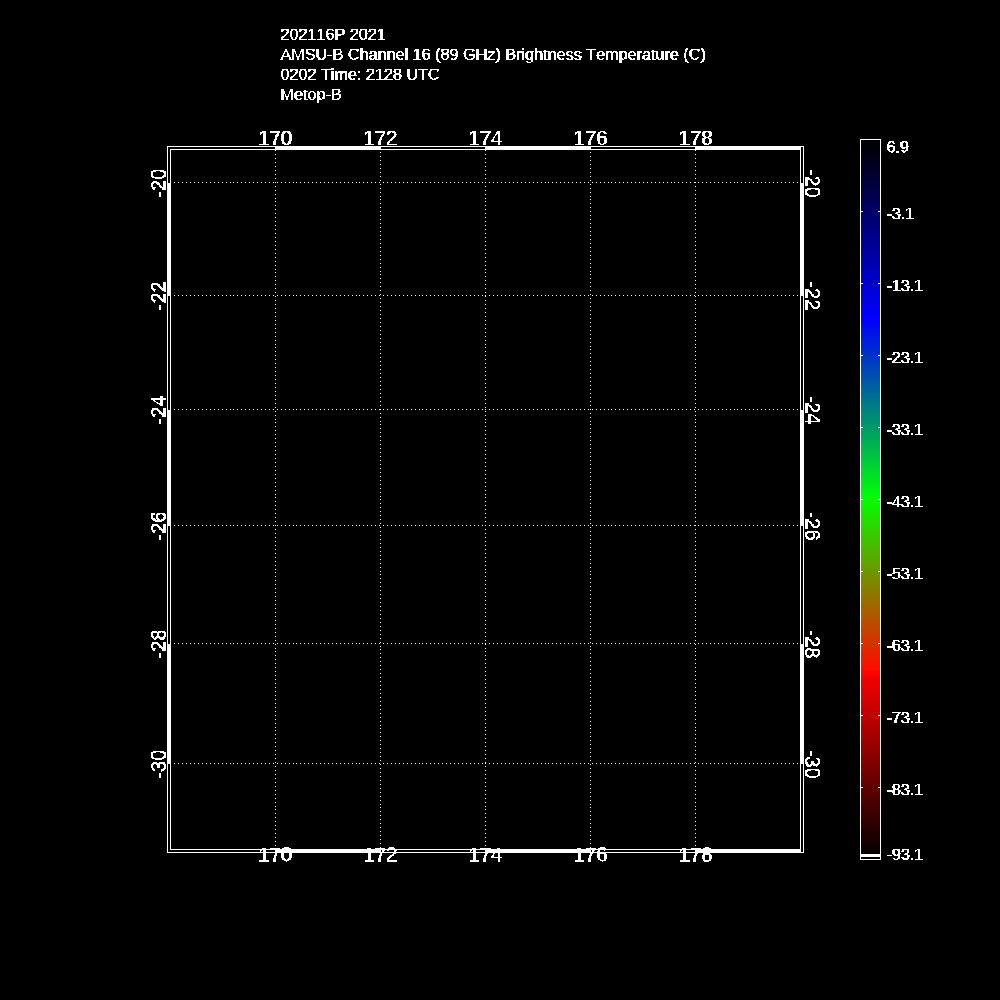Click the -20 latitude label on left axis

pyautogui.click(x=158, y=183)
